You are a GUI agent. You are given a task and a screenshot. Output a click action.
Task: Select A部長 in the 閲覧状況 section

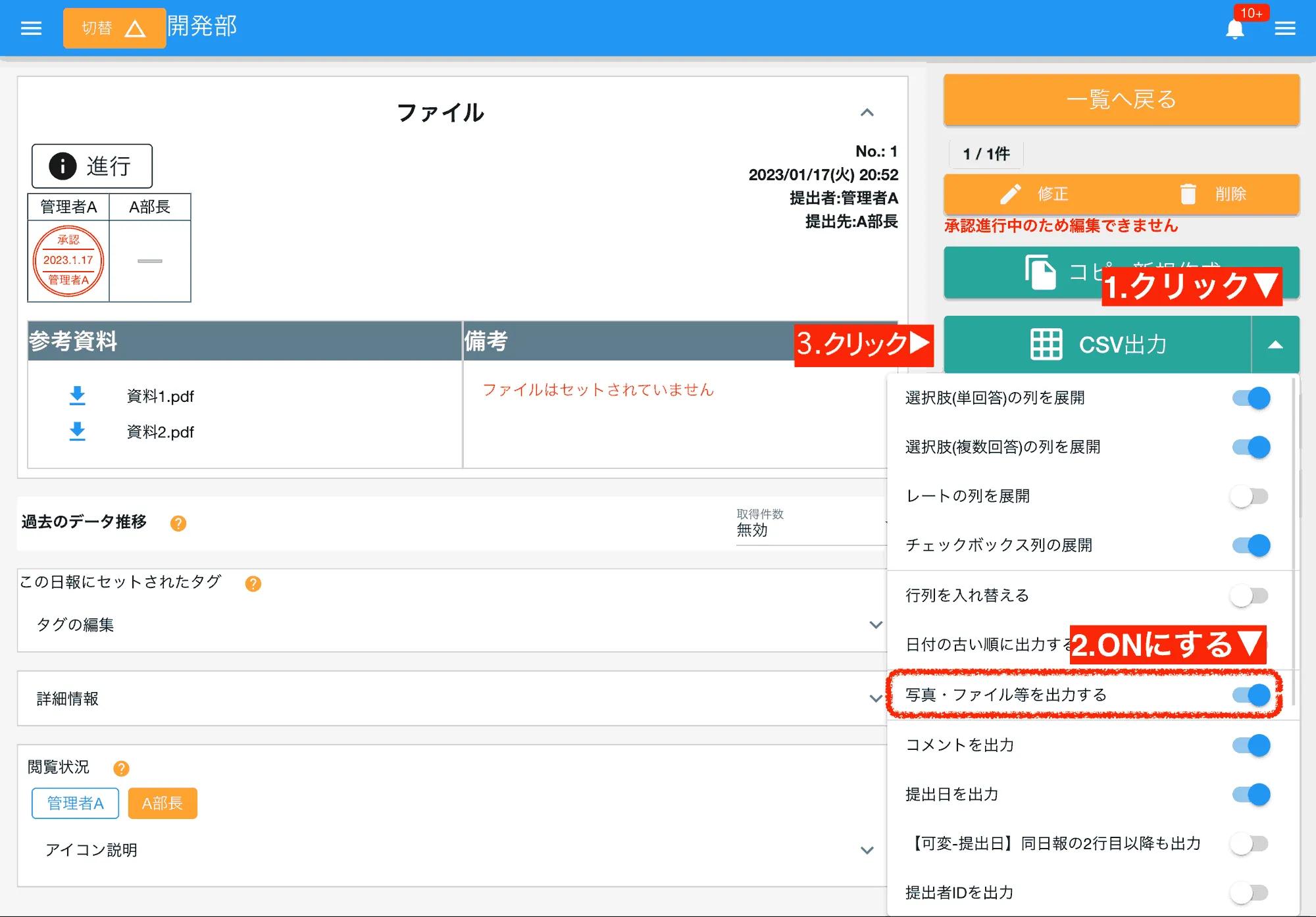point(162,803)
